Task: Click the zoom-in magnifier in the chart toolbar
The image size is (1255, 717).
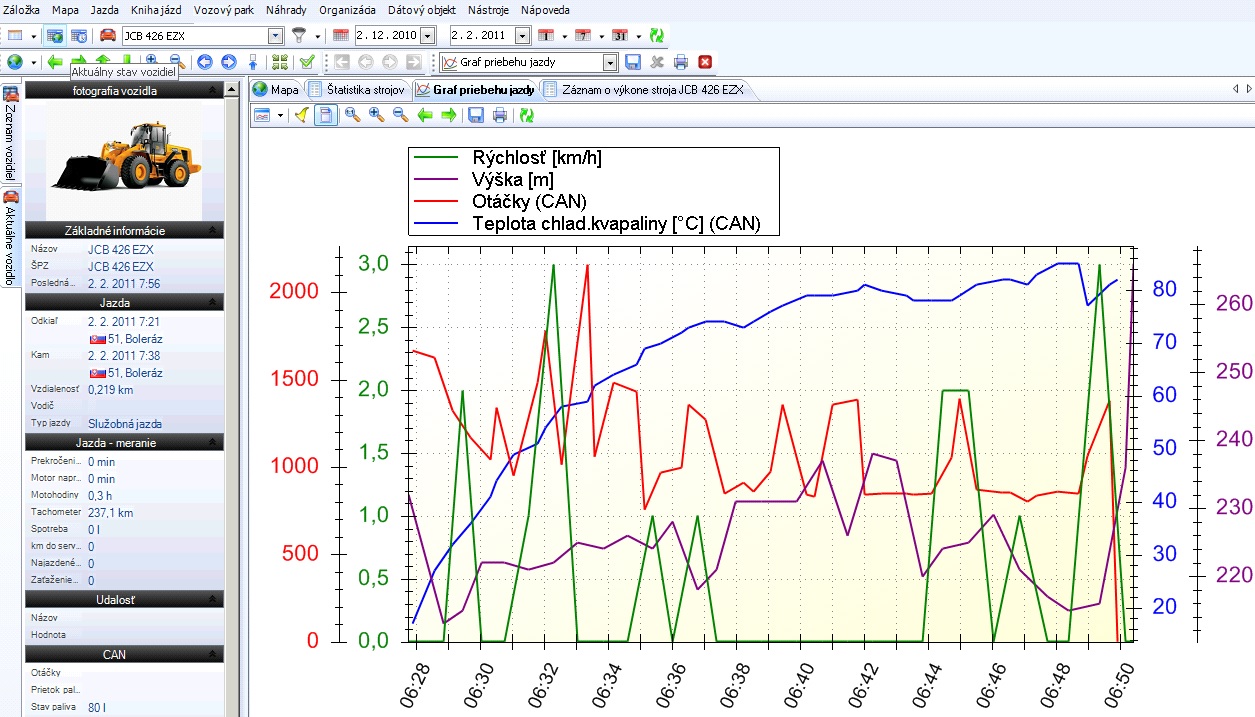Action: coord(376,116)
